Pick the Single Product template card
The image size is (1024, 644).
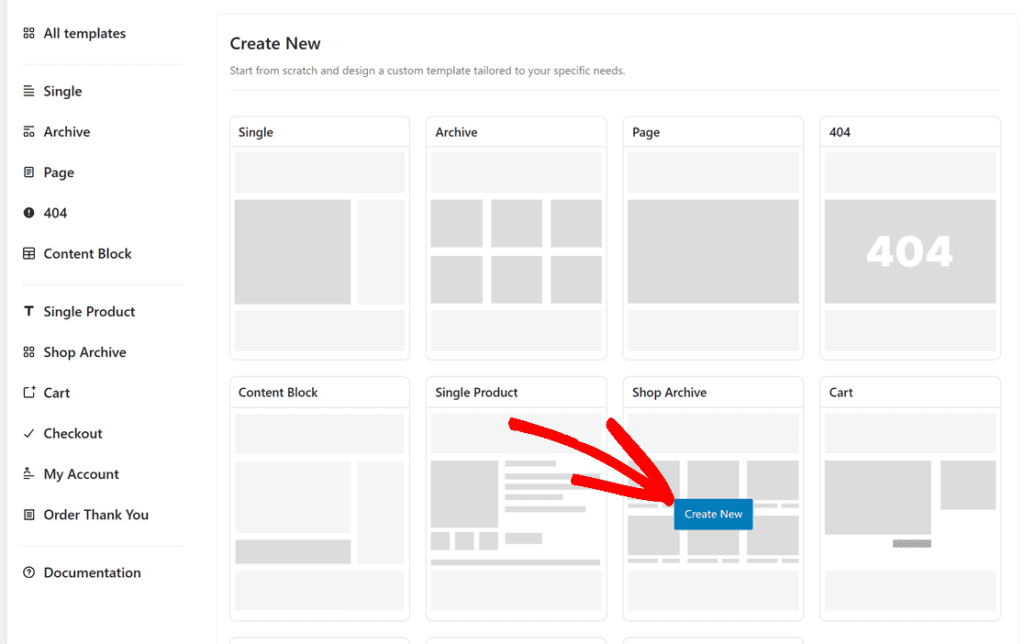516,498
